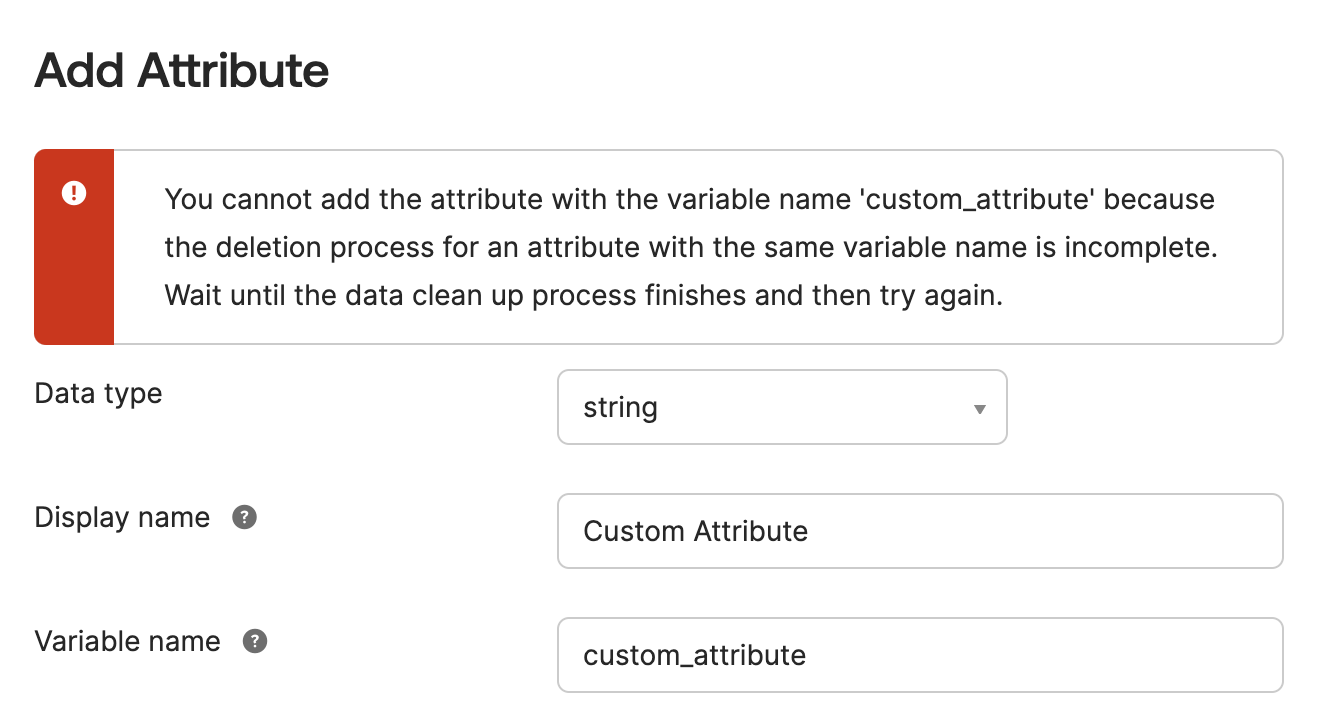The image size is (1330, 708).
Task: Click the Add Attribute heading
Action: [181, 71]
